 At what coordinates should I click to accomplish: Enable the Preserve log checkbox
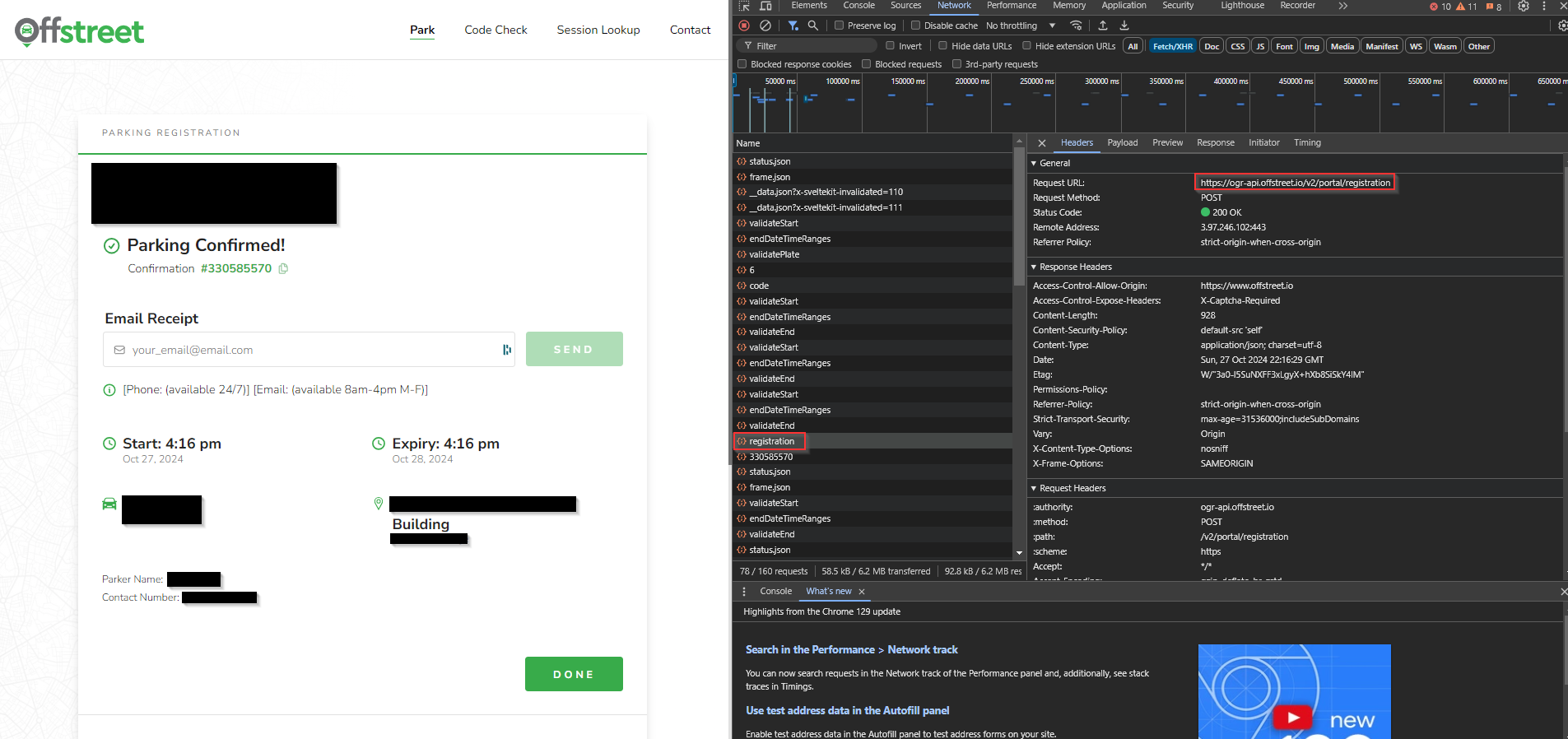[x=839, y=26]
